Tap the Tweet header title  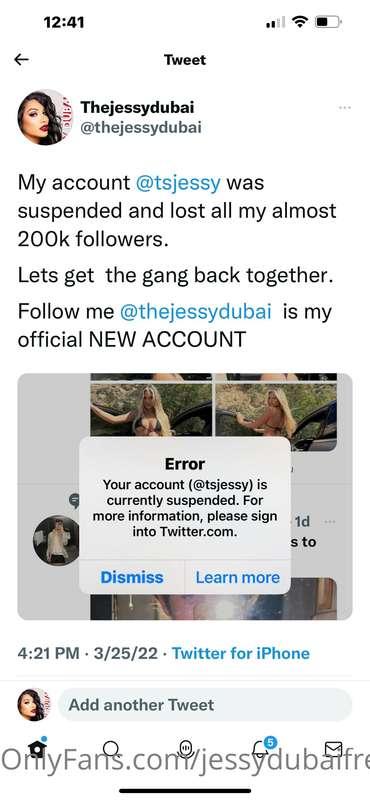(185, 60)
